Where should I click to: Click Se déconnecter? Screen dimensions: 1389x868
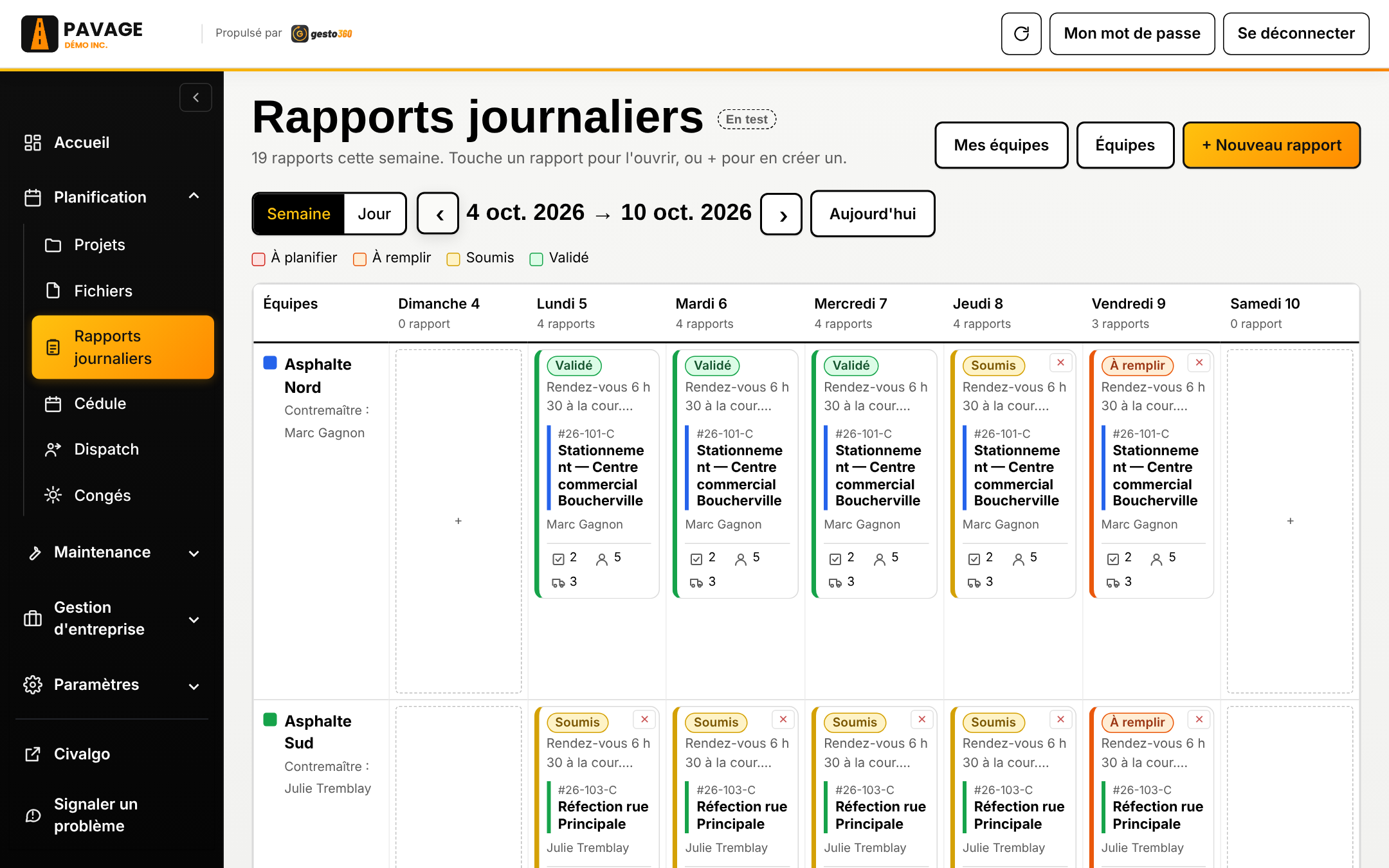[x=1296, y=33]
